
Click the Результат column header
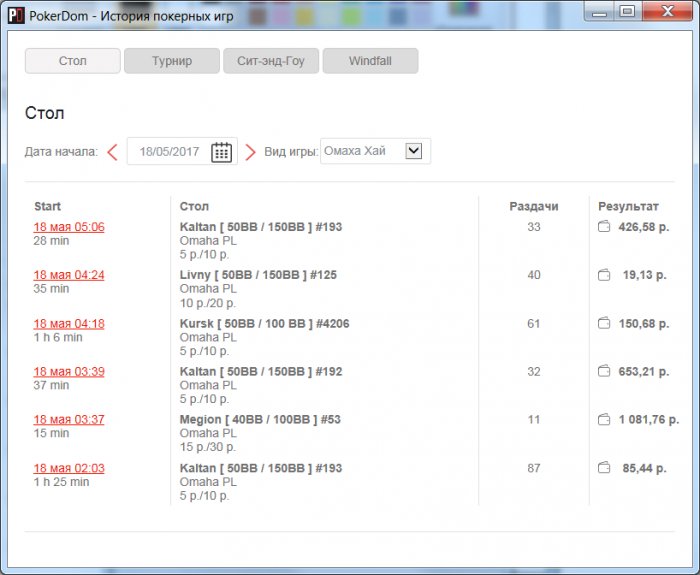click(x=628, y=206)
